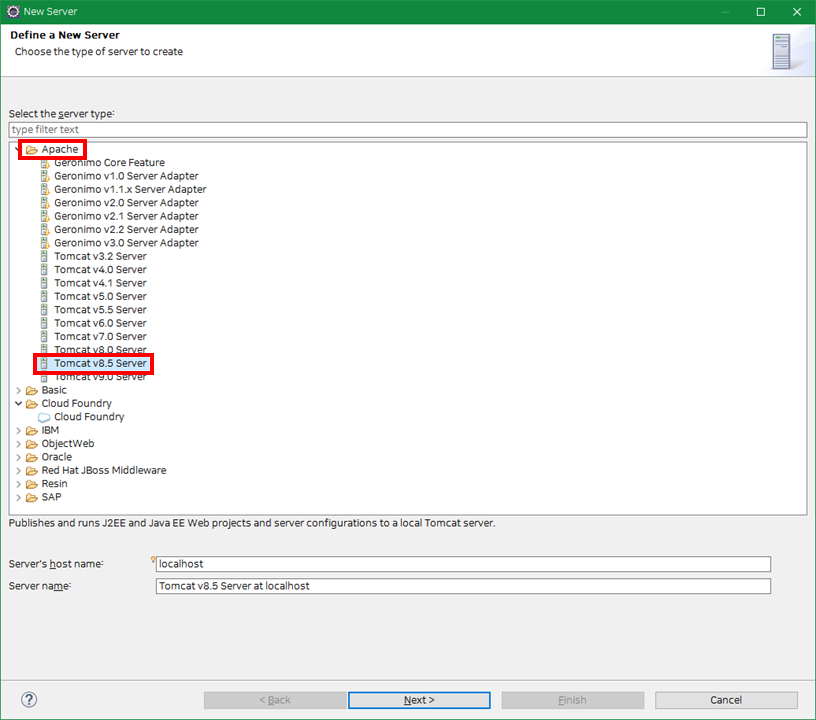Viewport: 816px width, 720px height.
Task: Select Tomcat v6.0 Server entry
Action: [100, 323]
